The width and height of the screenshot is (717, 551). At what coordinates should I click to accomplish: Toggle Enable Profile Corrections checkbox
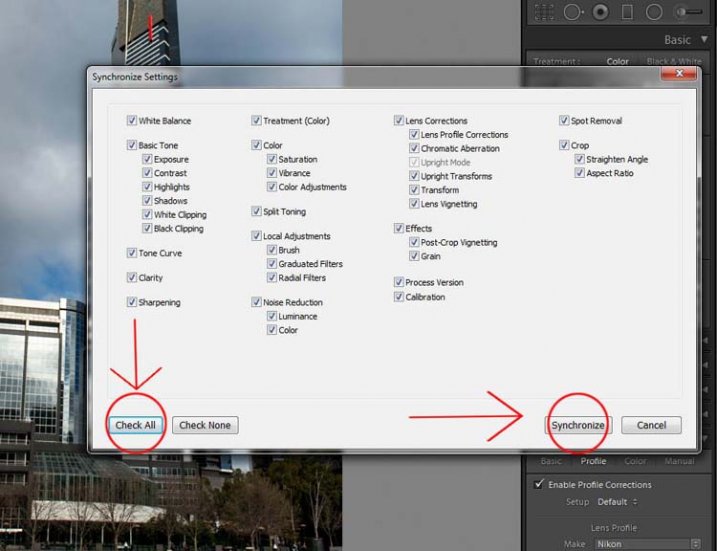pos(540,485)
